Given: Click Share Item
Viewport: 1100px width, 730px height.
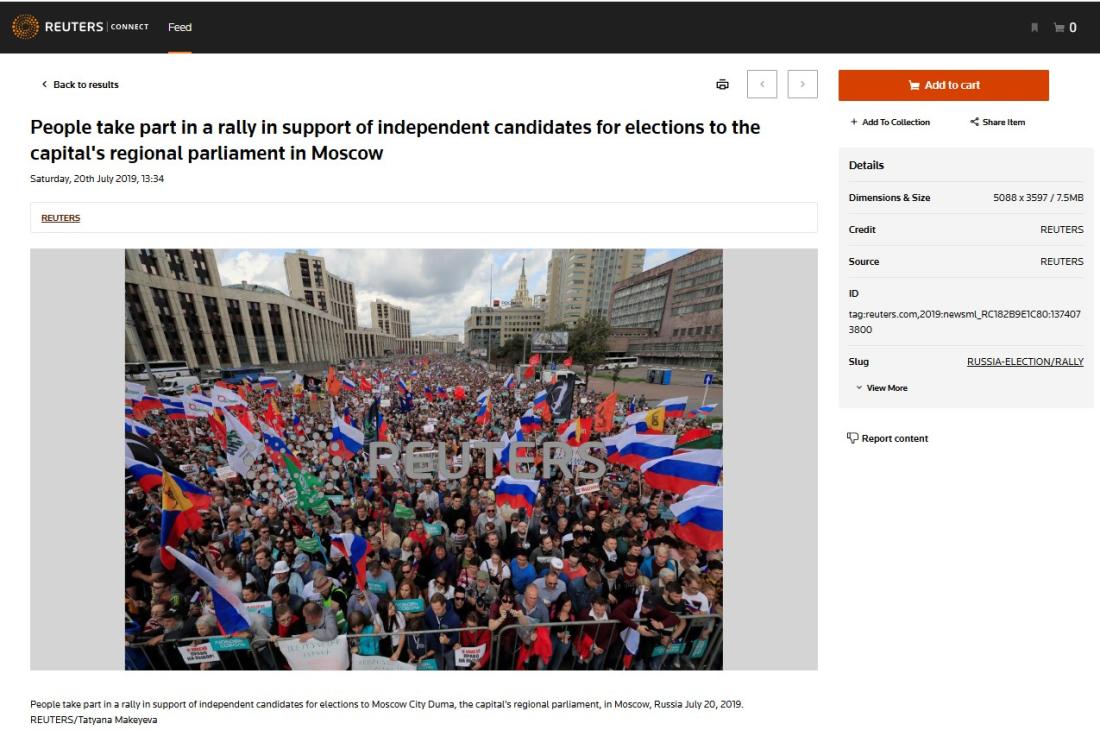Looking at the screenshot, I should [x=997, y=122].
